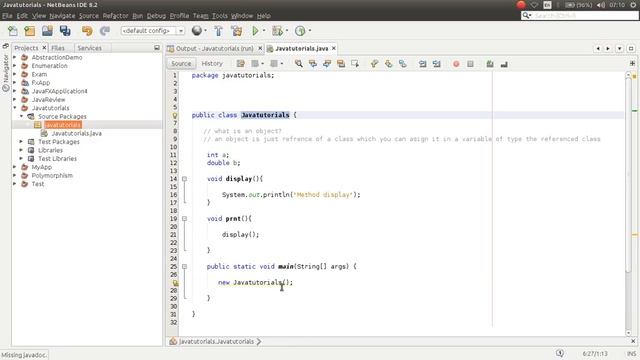Click the Open Project toolbar icon
640x360 pixels.
[47, 31]
